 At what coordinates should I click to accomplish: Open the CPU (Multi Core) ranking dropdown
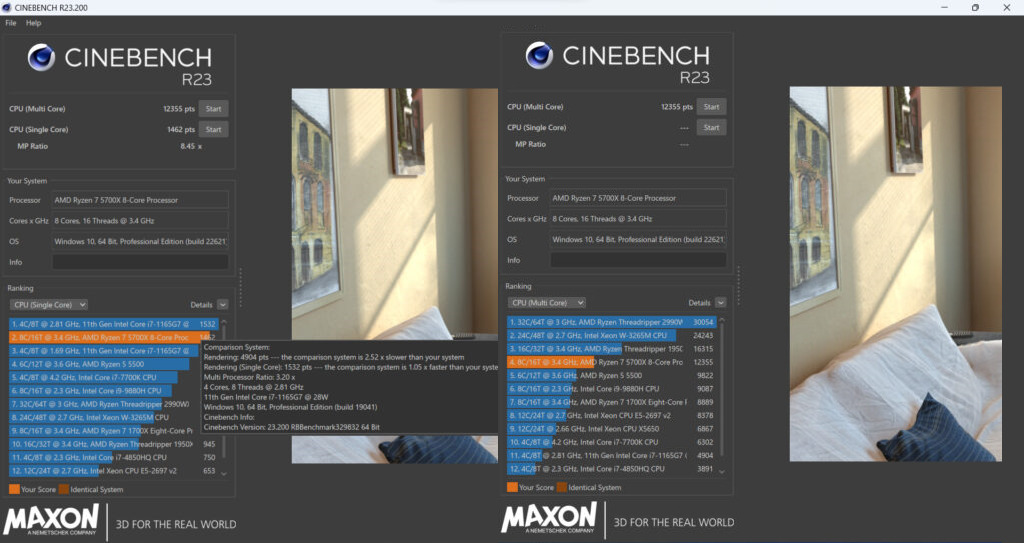[547, 303]
